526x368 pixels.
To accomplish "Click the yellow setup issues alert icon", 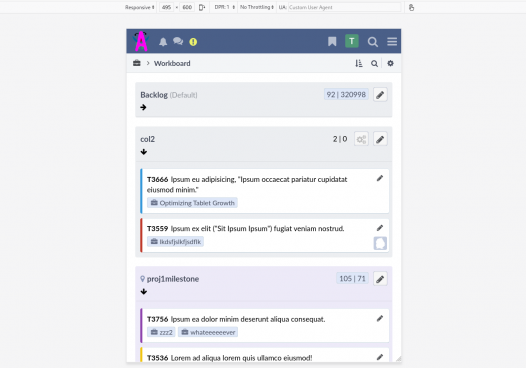I will [x=193, y=42].
